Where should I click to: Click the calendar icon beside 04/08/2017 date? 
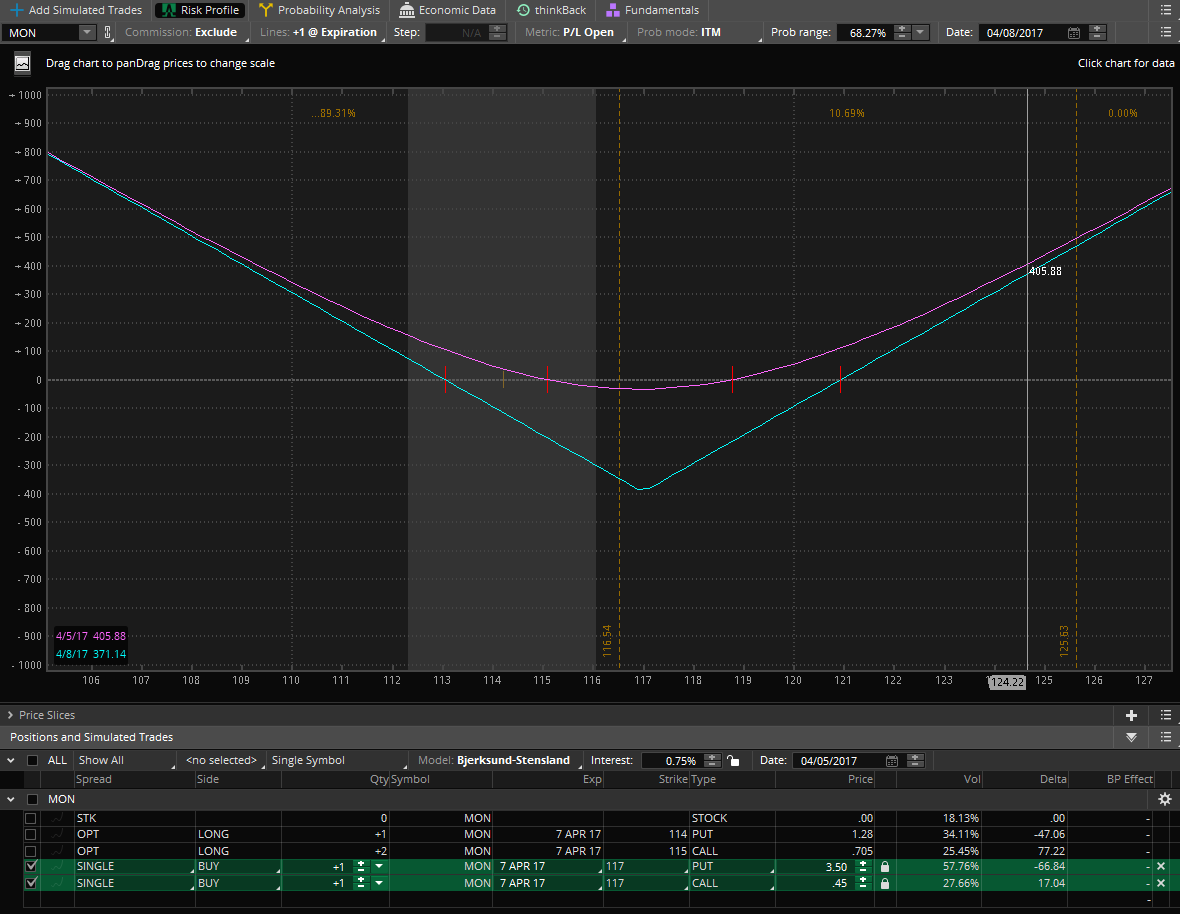coord(1073,32)
